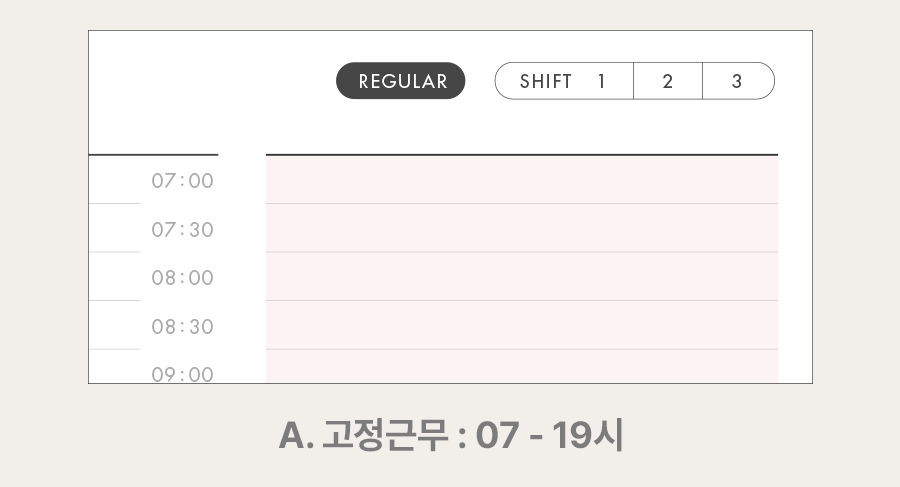Switch to shift option 2
The width and height of the screenshot is (900, 487).
[668, 81]
